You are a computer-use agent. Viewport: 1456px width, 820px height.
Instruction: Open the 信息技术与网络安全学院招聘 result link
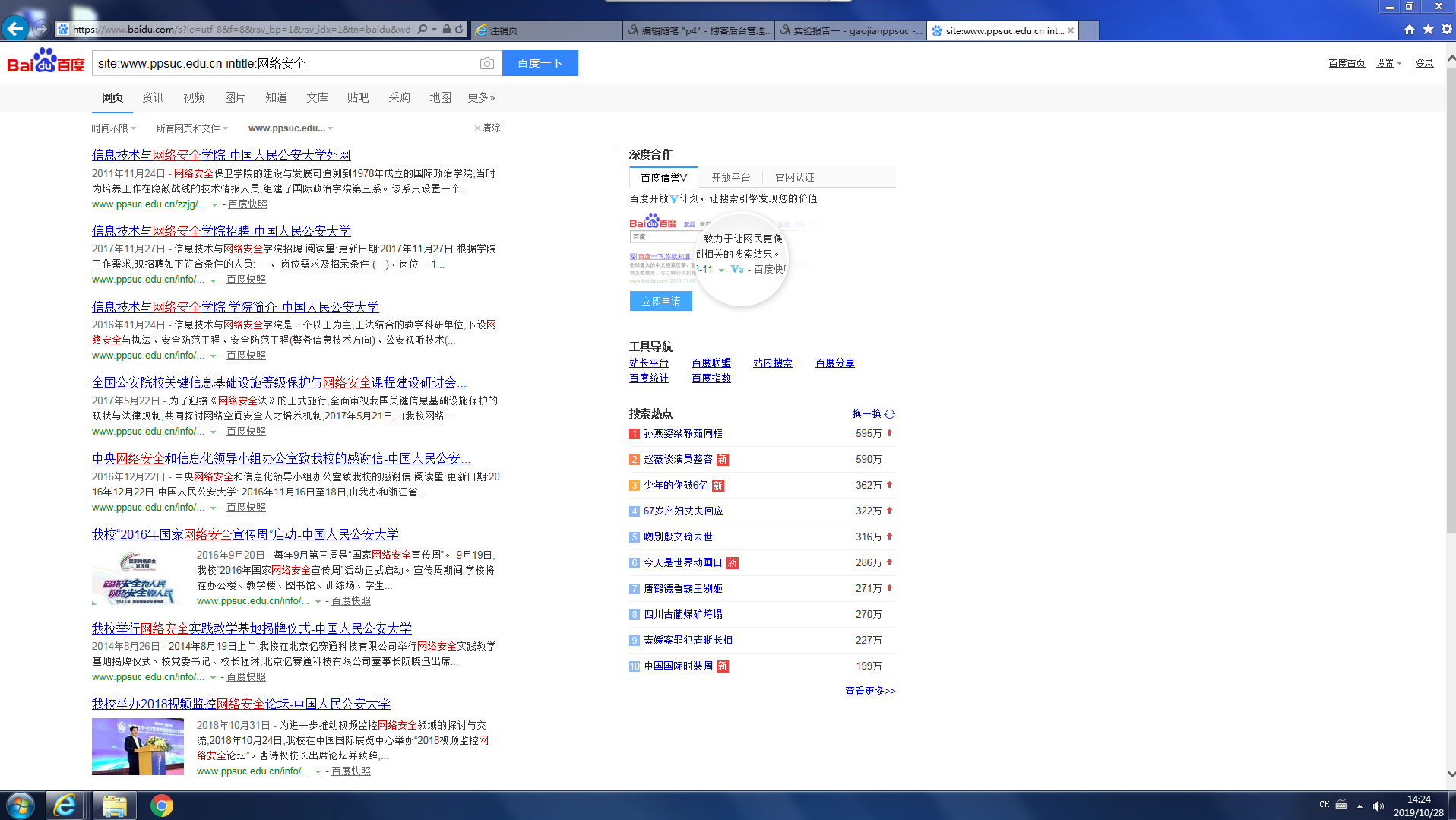tap(221, 231)
